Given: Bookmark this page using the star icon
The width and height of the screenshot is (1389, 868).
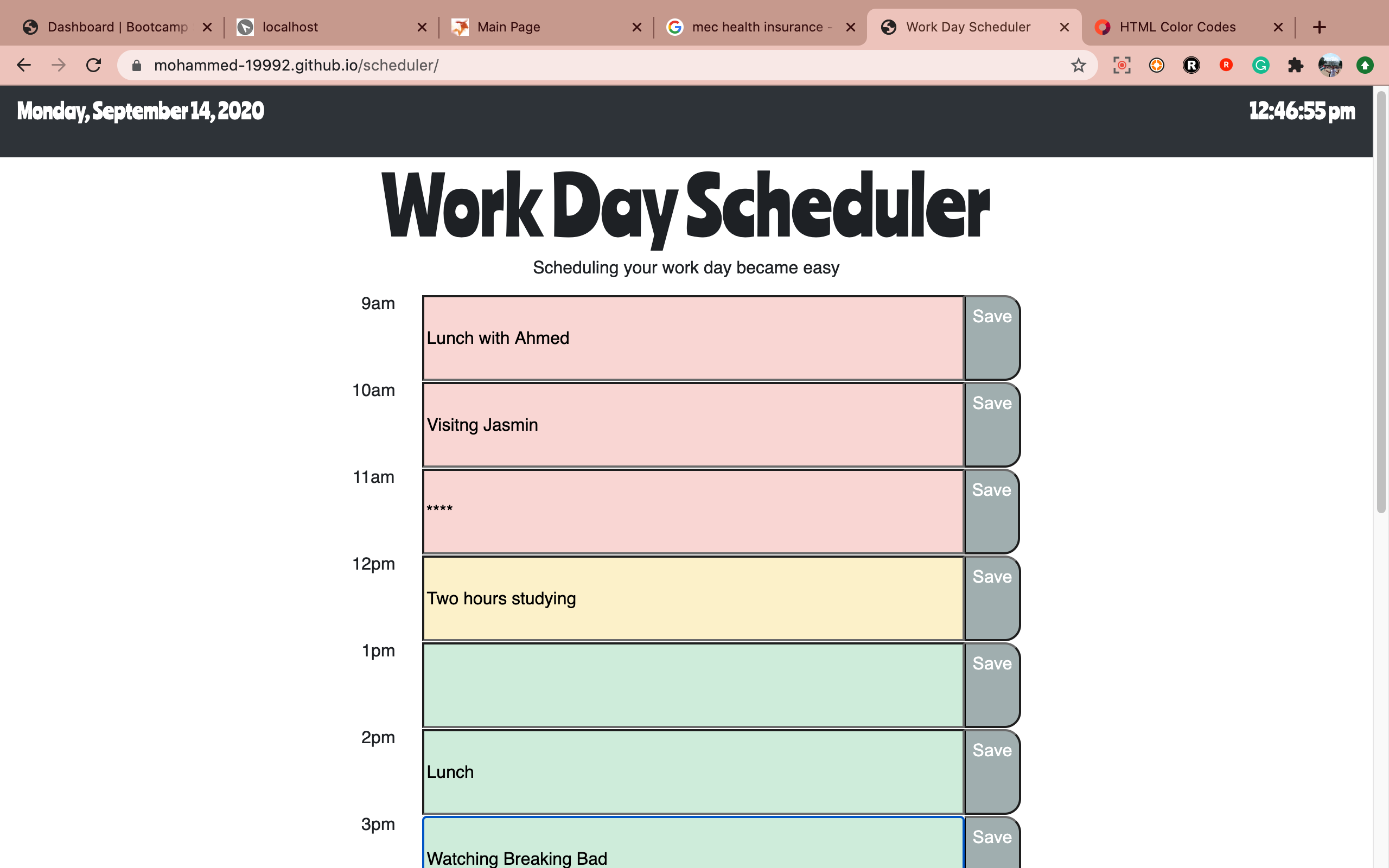Looking at the screenshot, I should 1079,65.
